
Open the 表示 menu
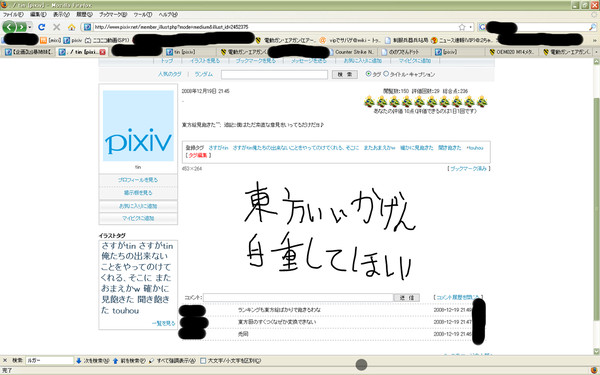click(61, 15)
